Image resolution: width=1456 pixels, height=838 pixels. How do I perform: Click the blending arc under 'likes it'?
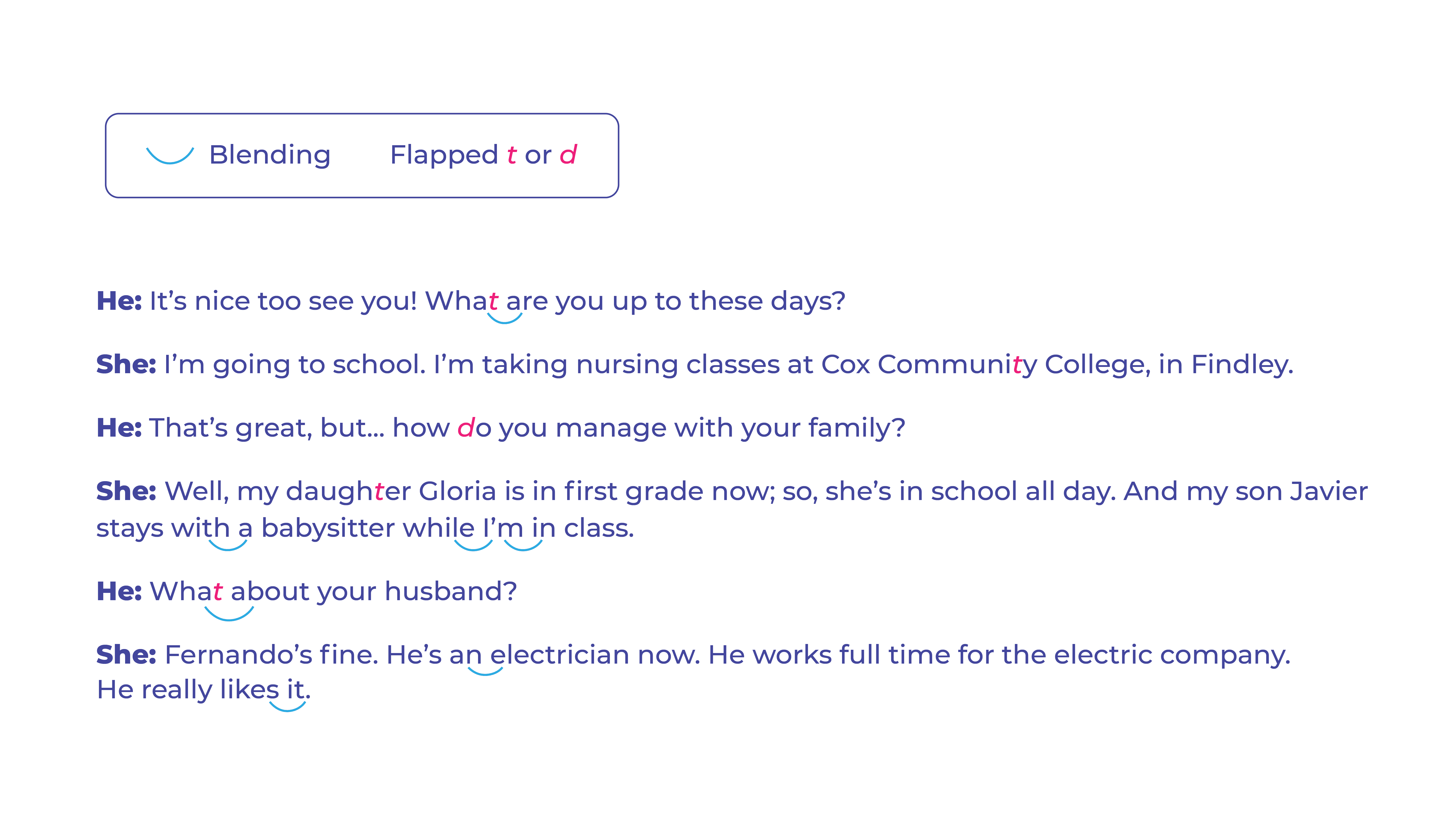(287, 706)
